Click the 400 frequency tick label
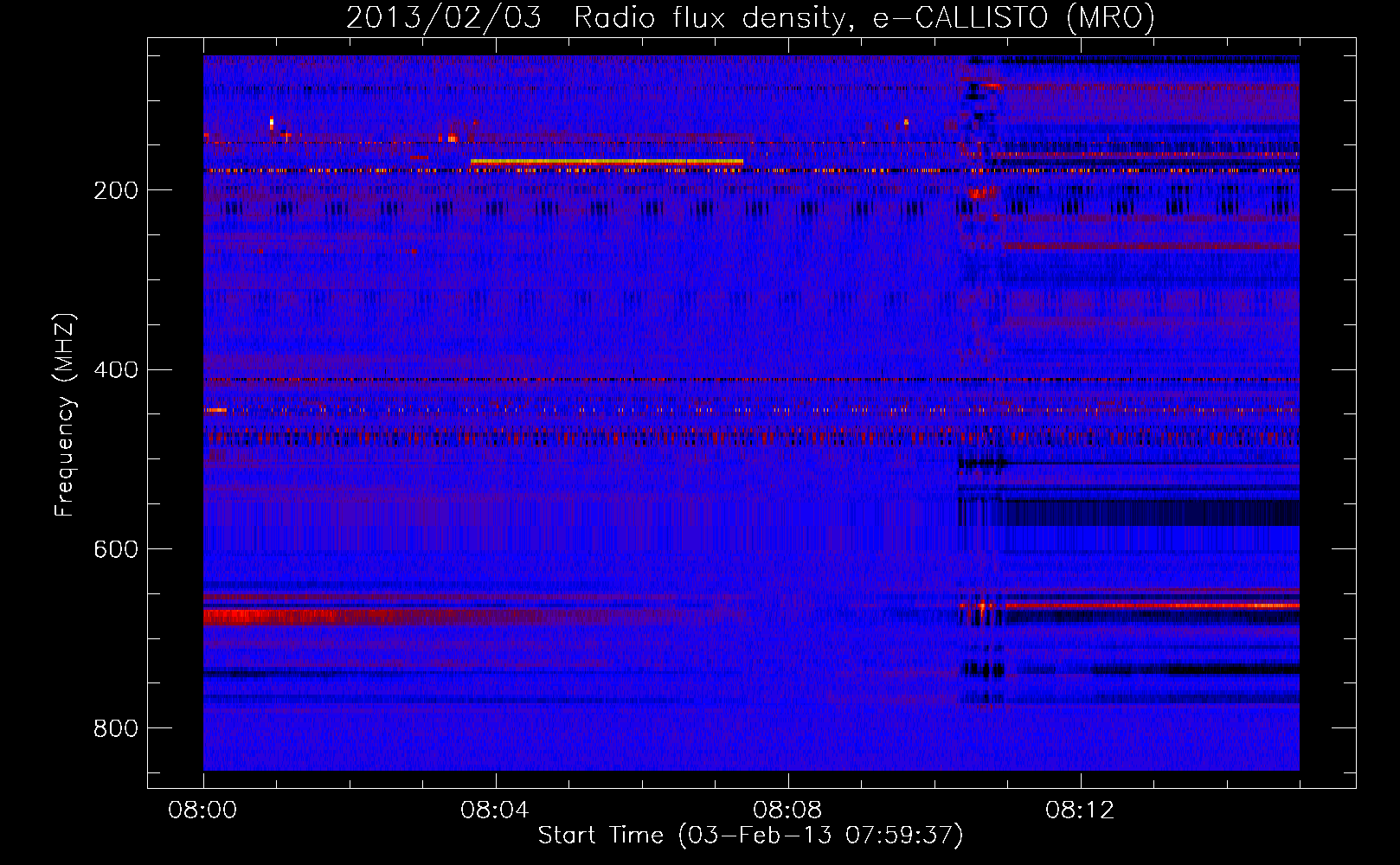1400x865 pixels. pos(116,370)
